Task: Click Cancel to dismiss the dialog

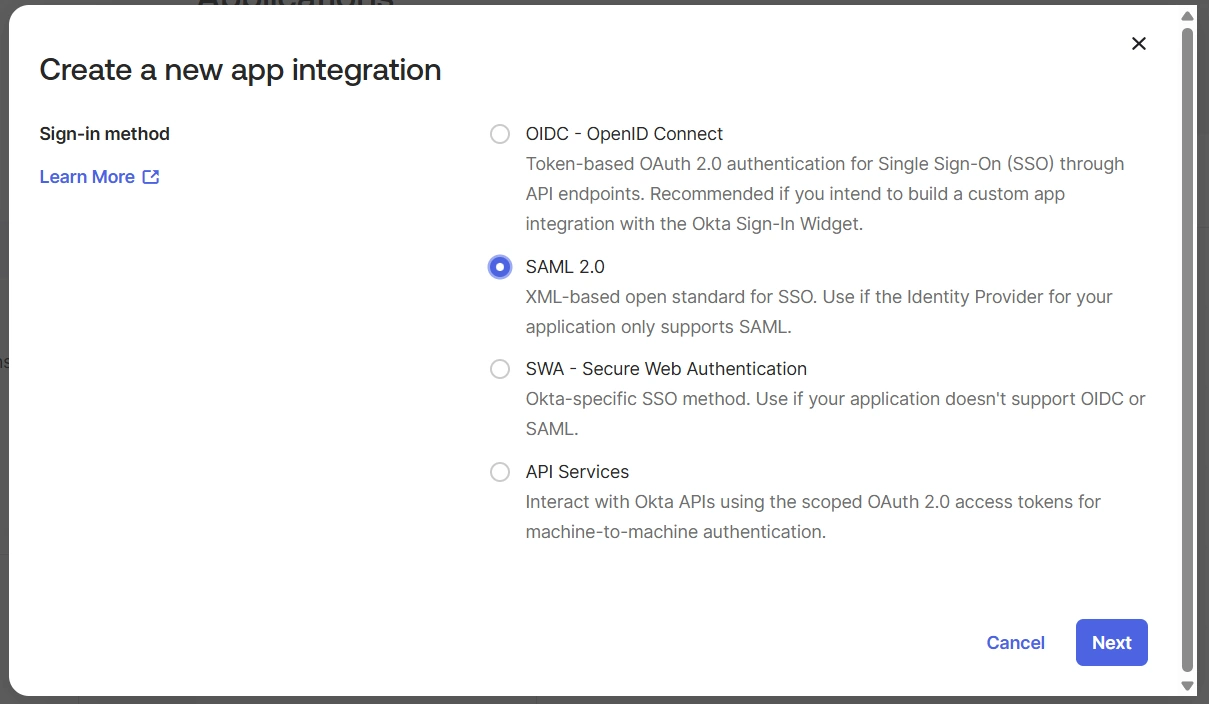Action: 1015,642
